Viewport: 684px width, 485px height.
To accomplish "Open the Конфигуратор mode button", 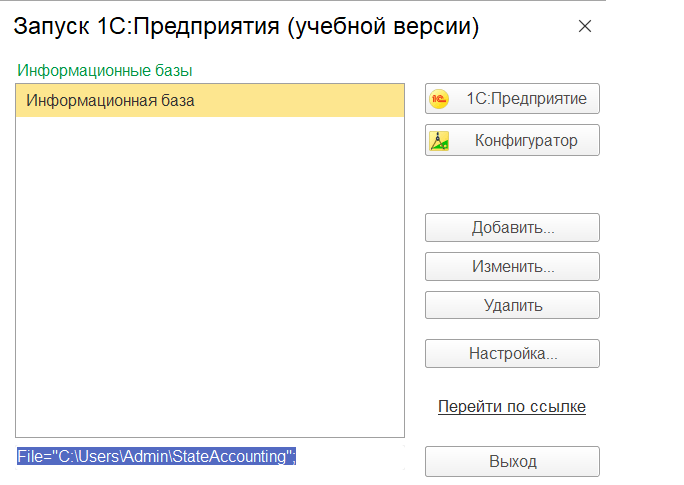I will (x=512, y=141).
